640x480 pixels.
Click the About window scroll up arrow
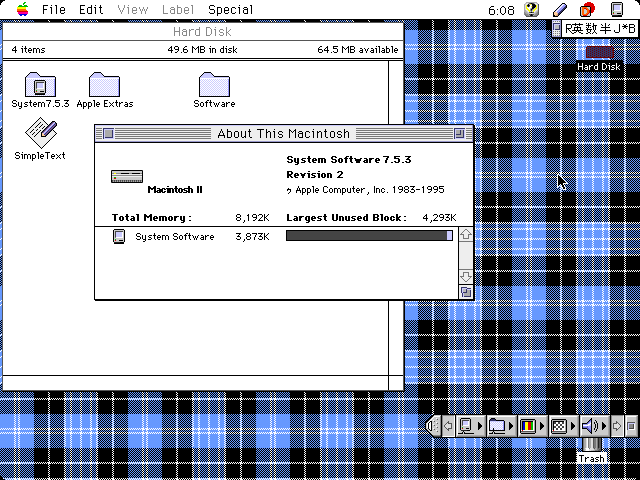coord(466,234)
